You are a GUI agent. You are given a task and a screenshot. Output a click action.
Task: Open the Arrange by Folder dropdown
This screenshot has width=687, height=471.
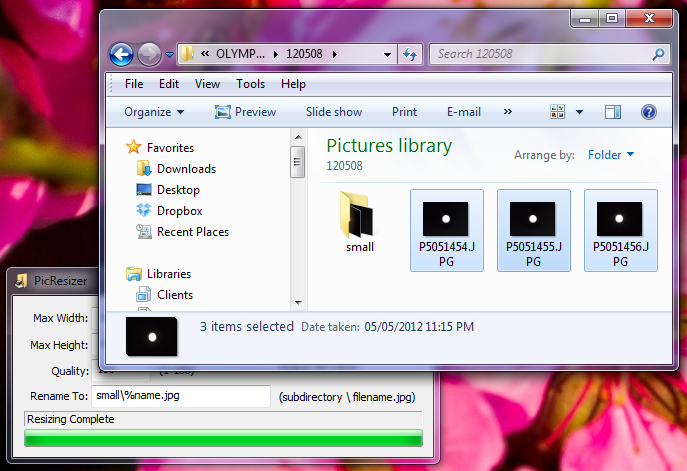click(611, 155)
